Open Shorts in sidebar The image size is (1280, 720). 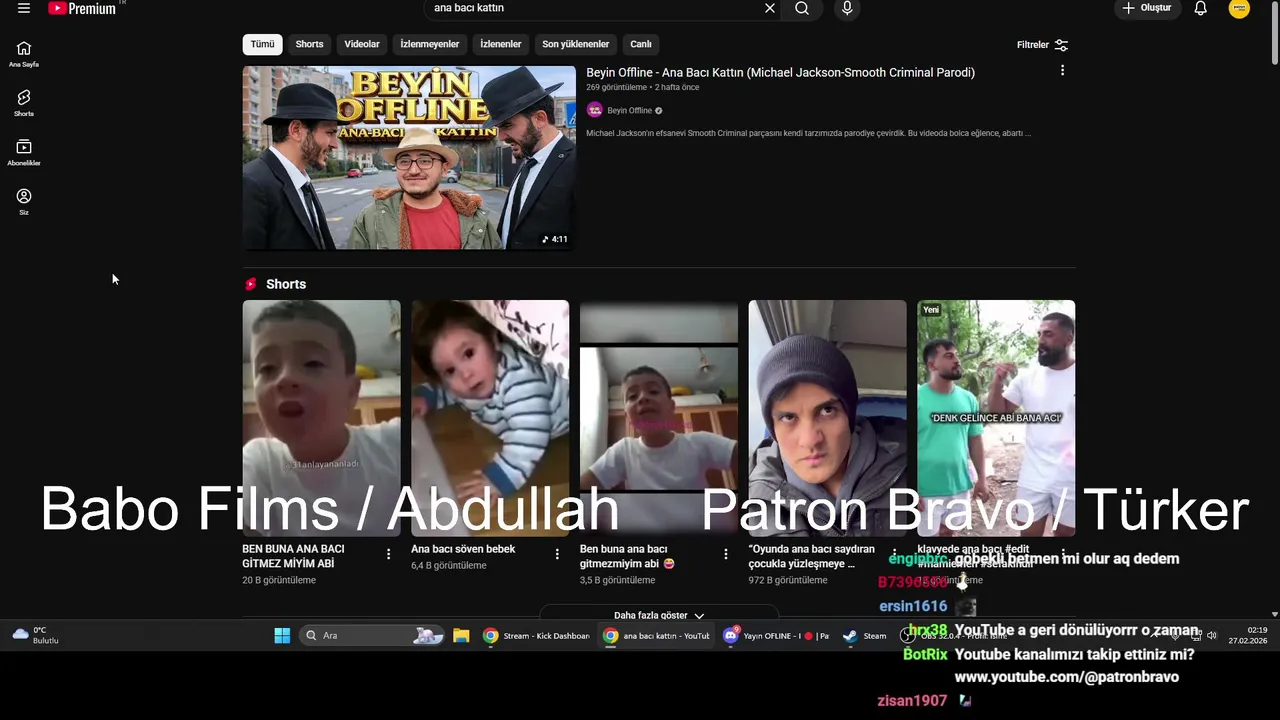pos(24,103)
